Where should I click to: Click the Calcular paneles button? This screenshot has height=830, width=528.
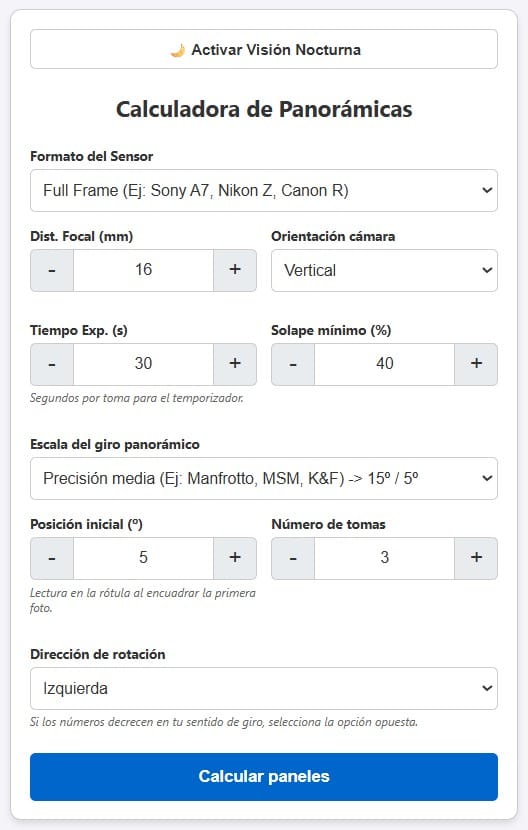coord(264,777)
